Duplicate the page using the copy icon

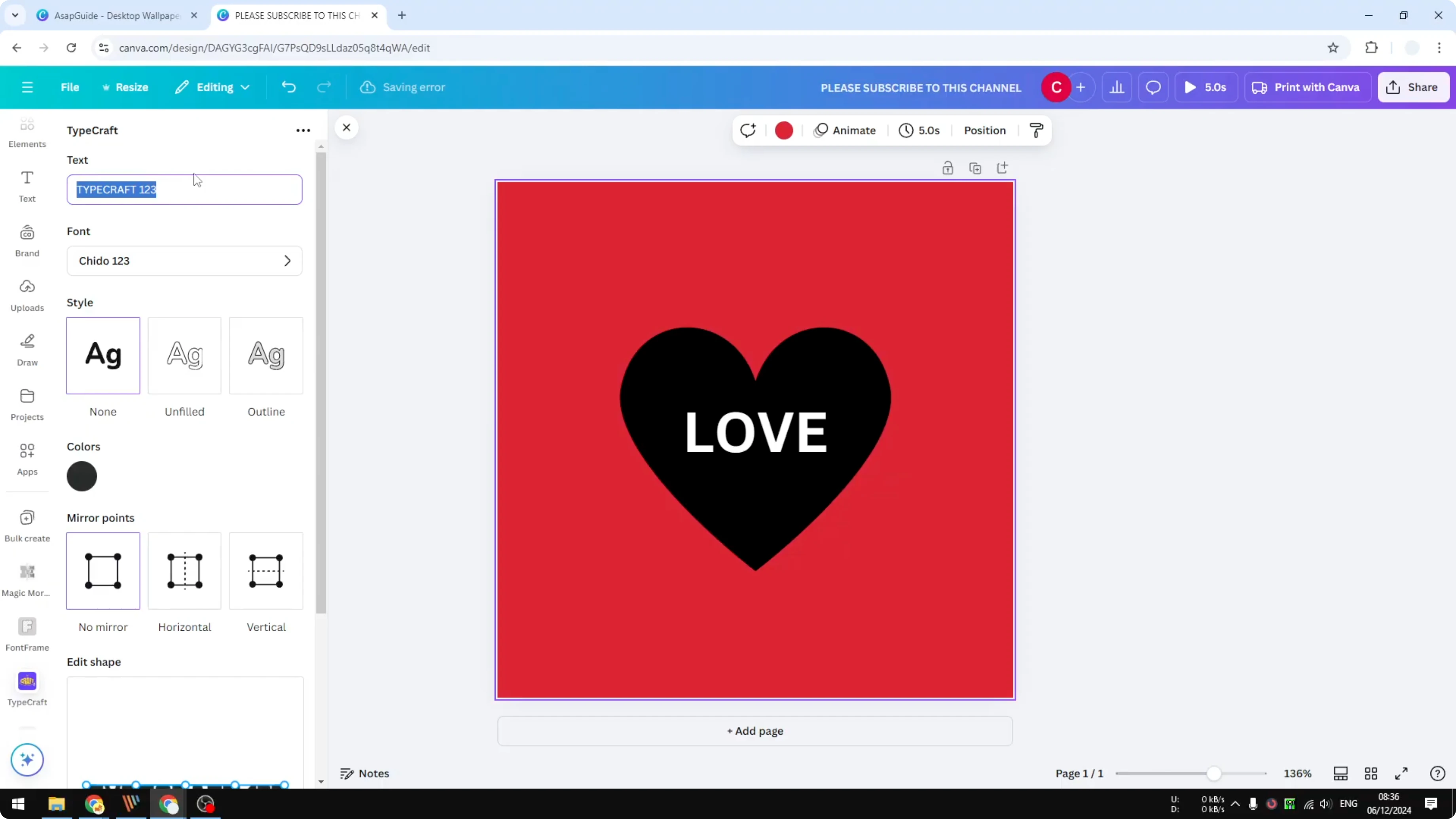(x=976, y=167)
